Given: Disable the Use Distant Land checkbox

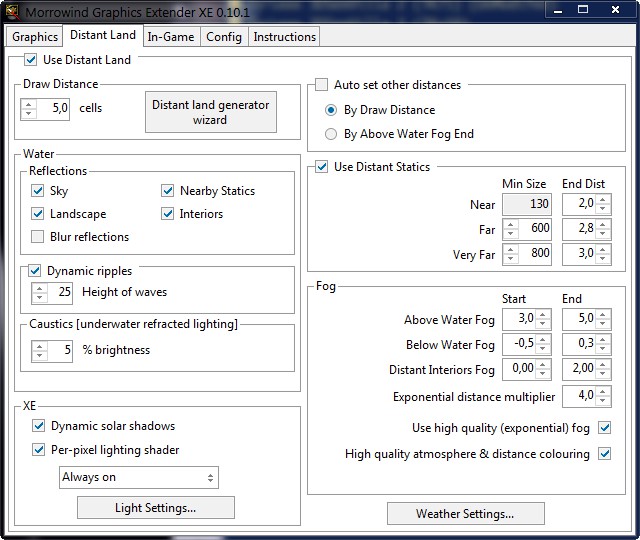Looking at the screenshot, I should point(31,60).
